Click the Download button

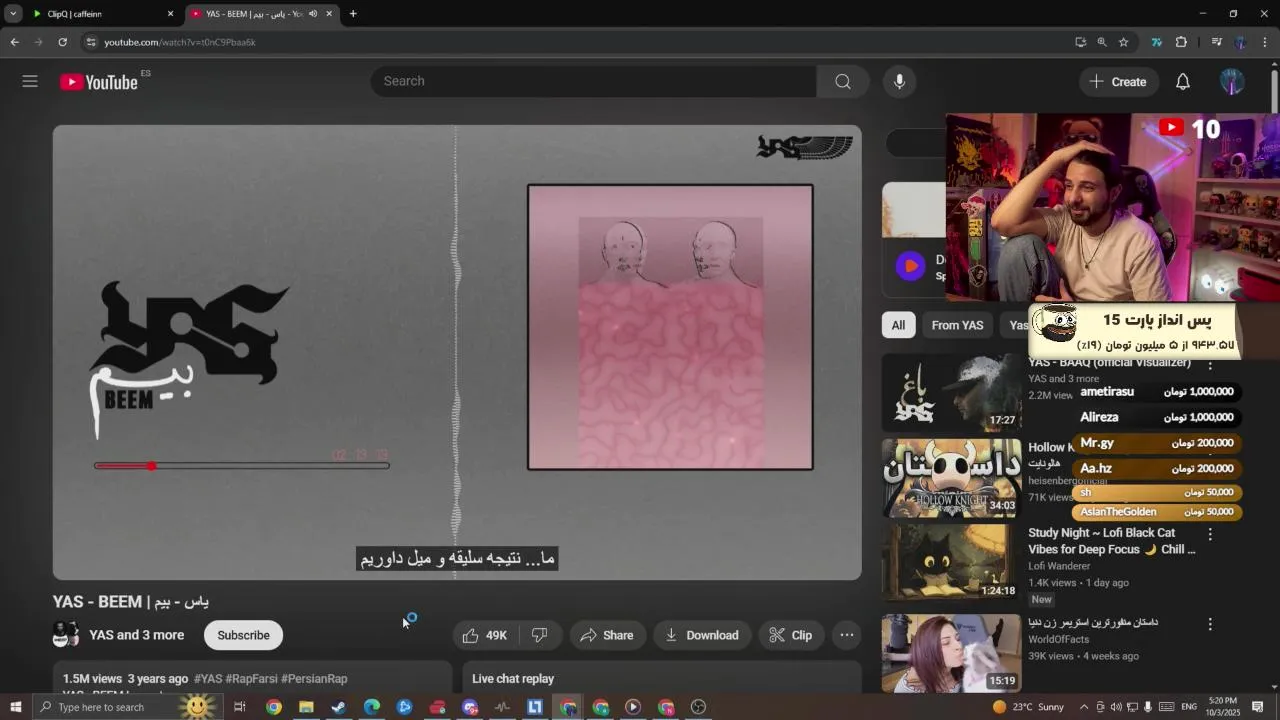pyautogui.click(x=702, y=635)
